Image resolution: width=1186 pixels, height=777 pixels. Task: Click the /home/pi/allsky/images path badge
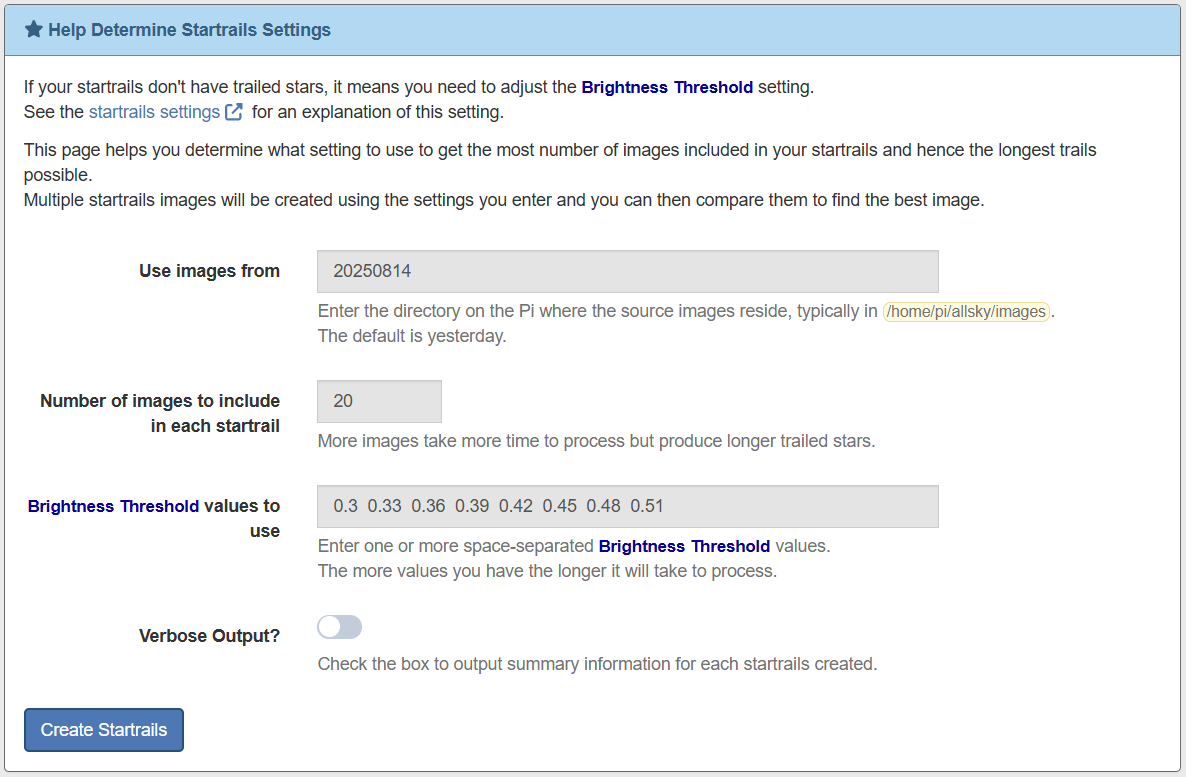[966, 311]
